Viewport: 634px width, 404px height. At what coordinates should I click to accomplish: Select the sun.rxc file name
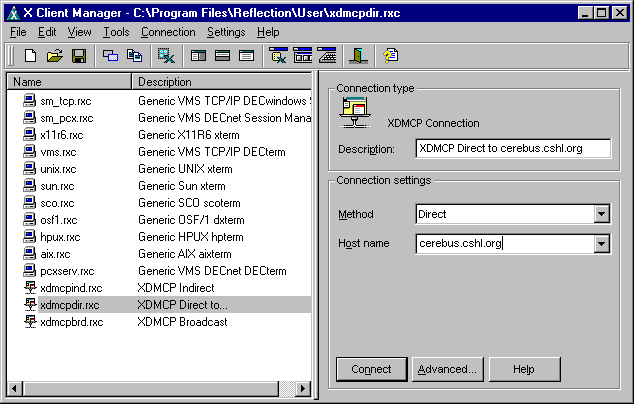[57, 186]
